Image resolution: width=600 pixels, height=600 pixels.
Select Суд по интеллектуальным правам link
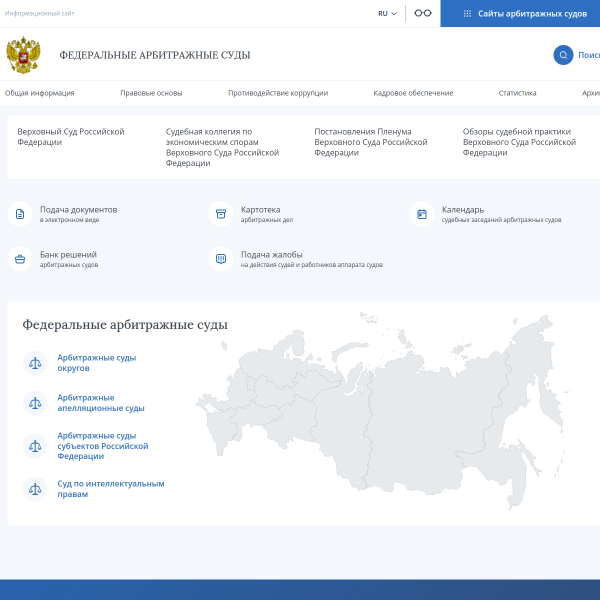[111, 489]
